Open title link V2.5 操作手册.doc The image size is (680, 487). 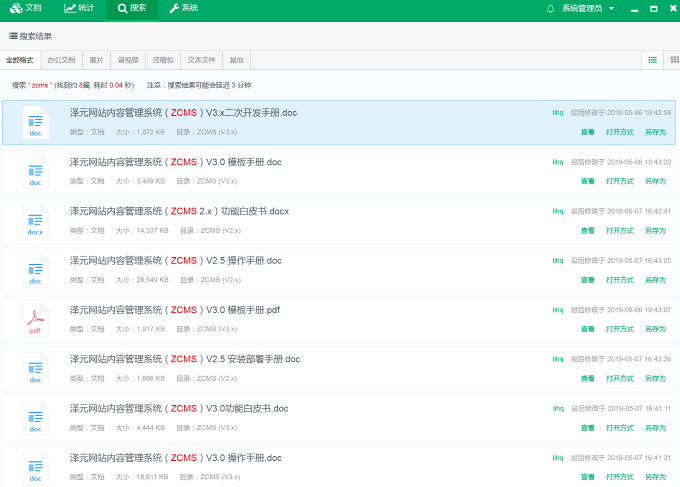coord(176,260)
